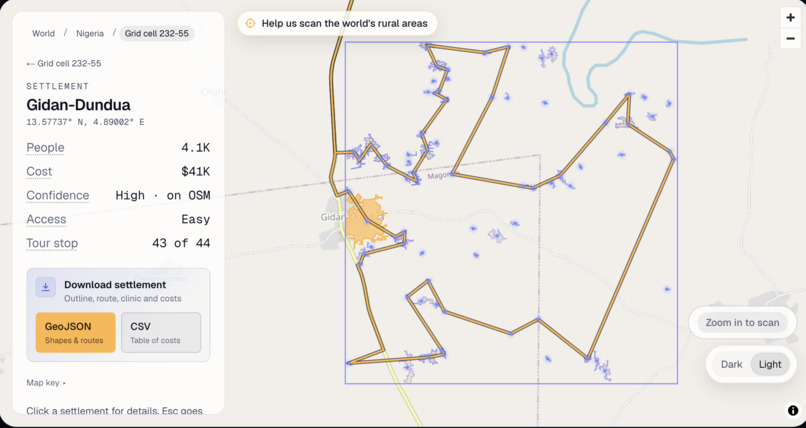Image resolution: width=806 pixels, height=428 pixels.
Task: Download GeoJSON shapes and routes
Action: (76, 332)
